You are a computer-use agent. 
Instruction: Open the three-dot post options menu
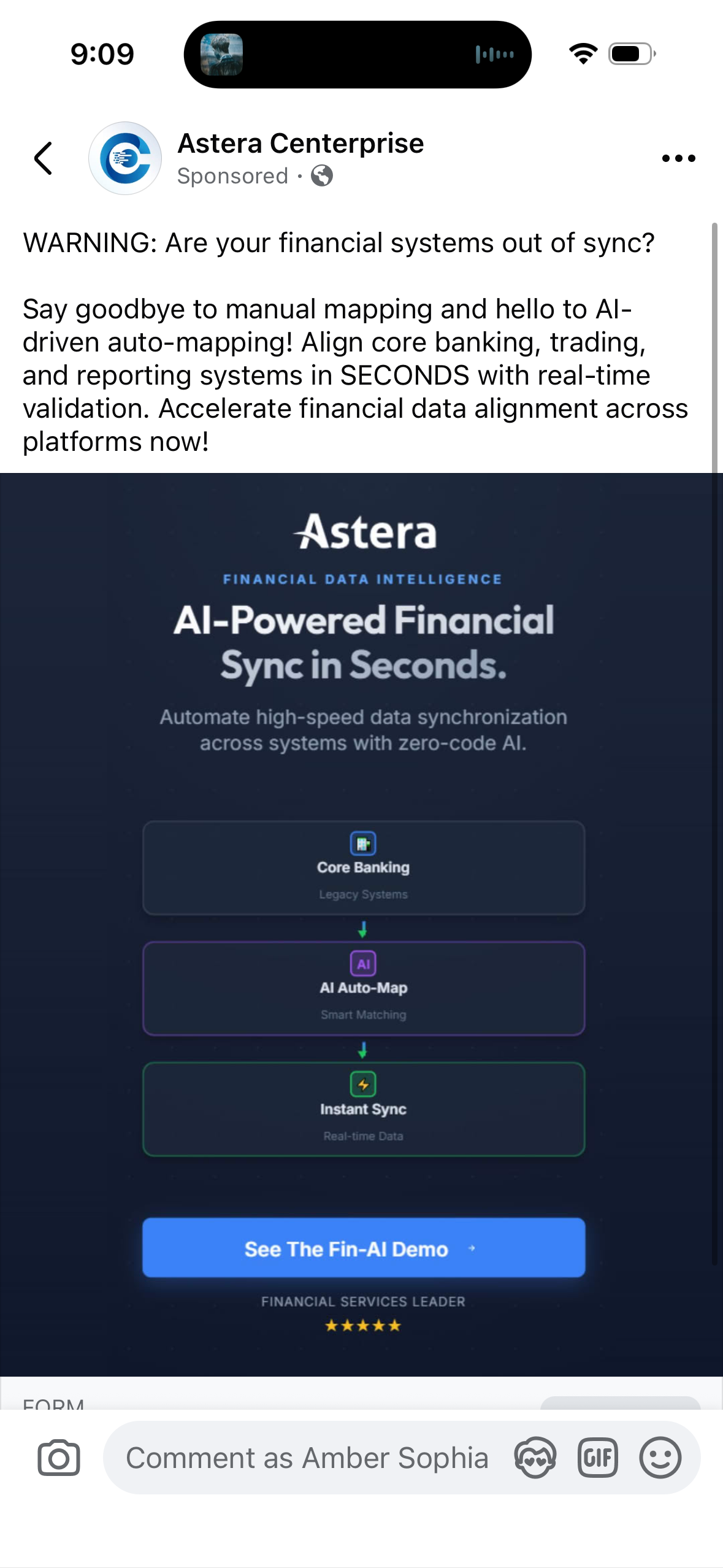[x=678, y=158]
